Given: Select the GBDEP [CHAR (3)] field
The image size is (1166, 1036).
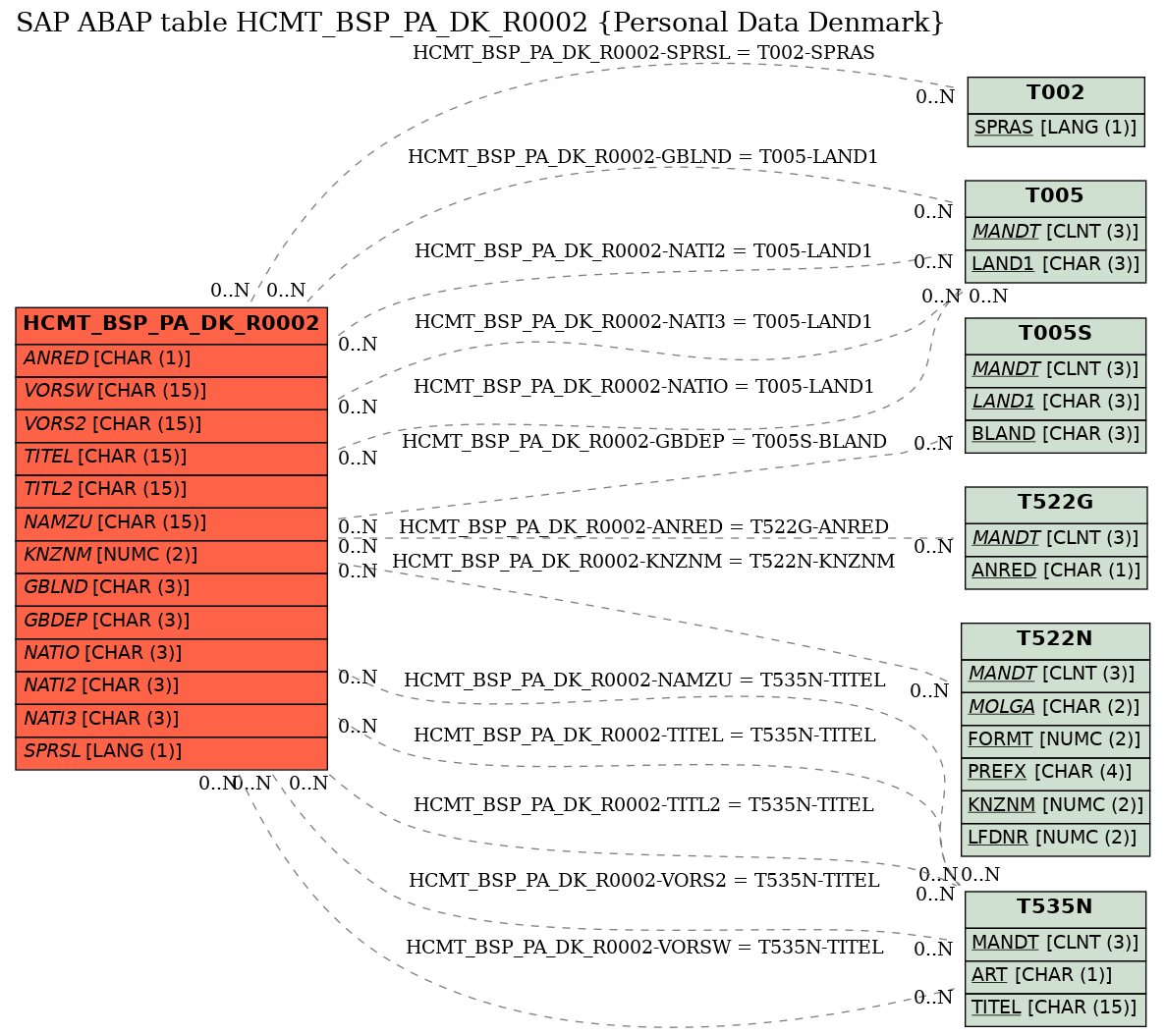Looking at the screenshot, I should tap(171, 622).
